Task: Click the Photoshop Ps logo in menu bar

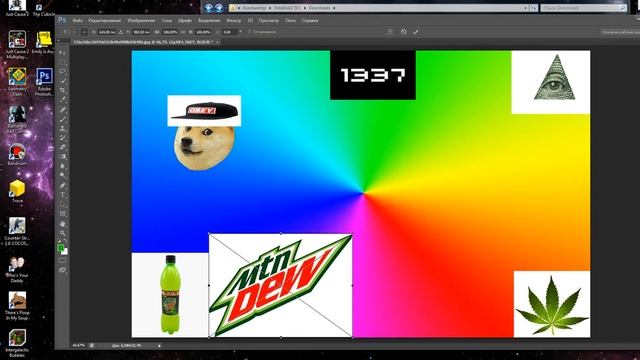Action: tap(62, 20)
